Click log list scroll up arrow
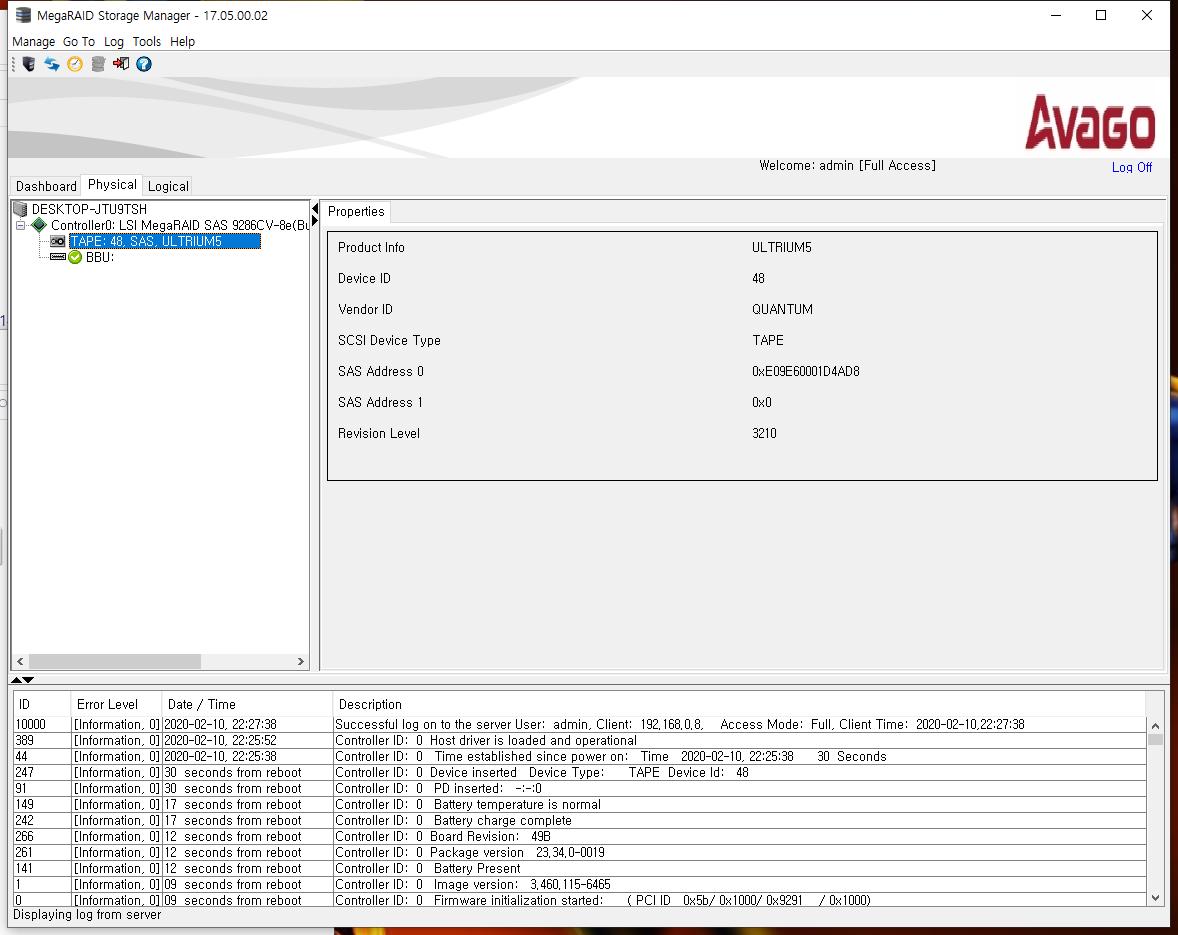The height and width of the screenshot is (935, 1178). click(x=1155, y=725)
